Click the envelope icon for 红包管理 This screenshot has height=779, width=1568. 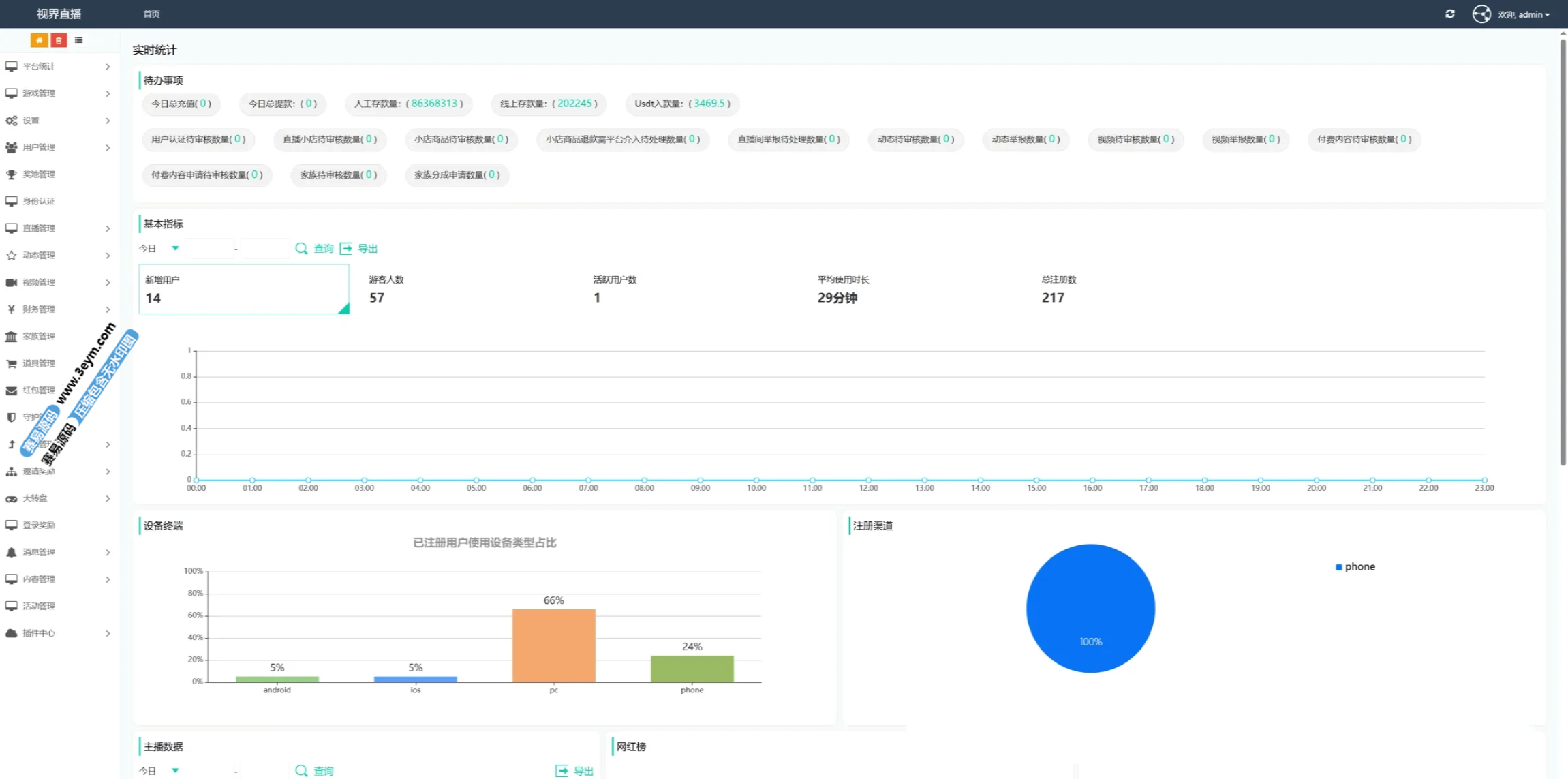click(11, 391)
